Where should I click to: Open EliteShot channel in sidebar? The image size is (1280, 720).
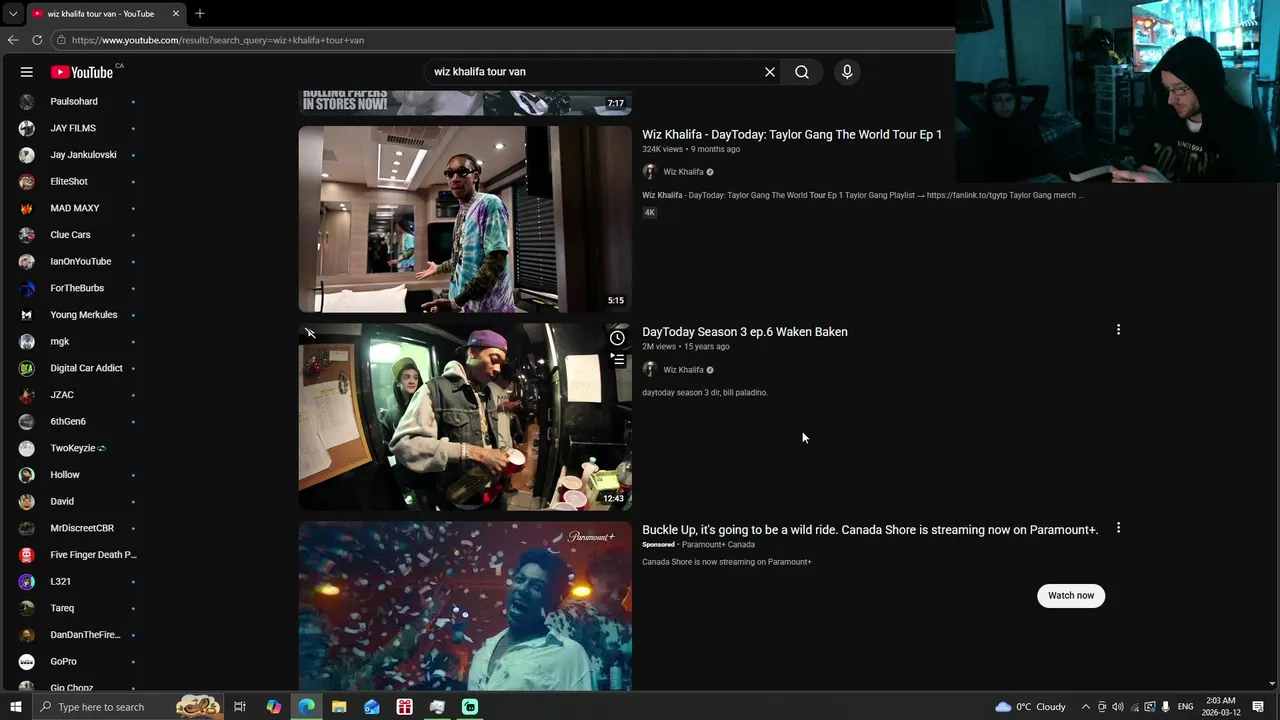(x=78, y=181)
